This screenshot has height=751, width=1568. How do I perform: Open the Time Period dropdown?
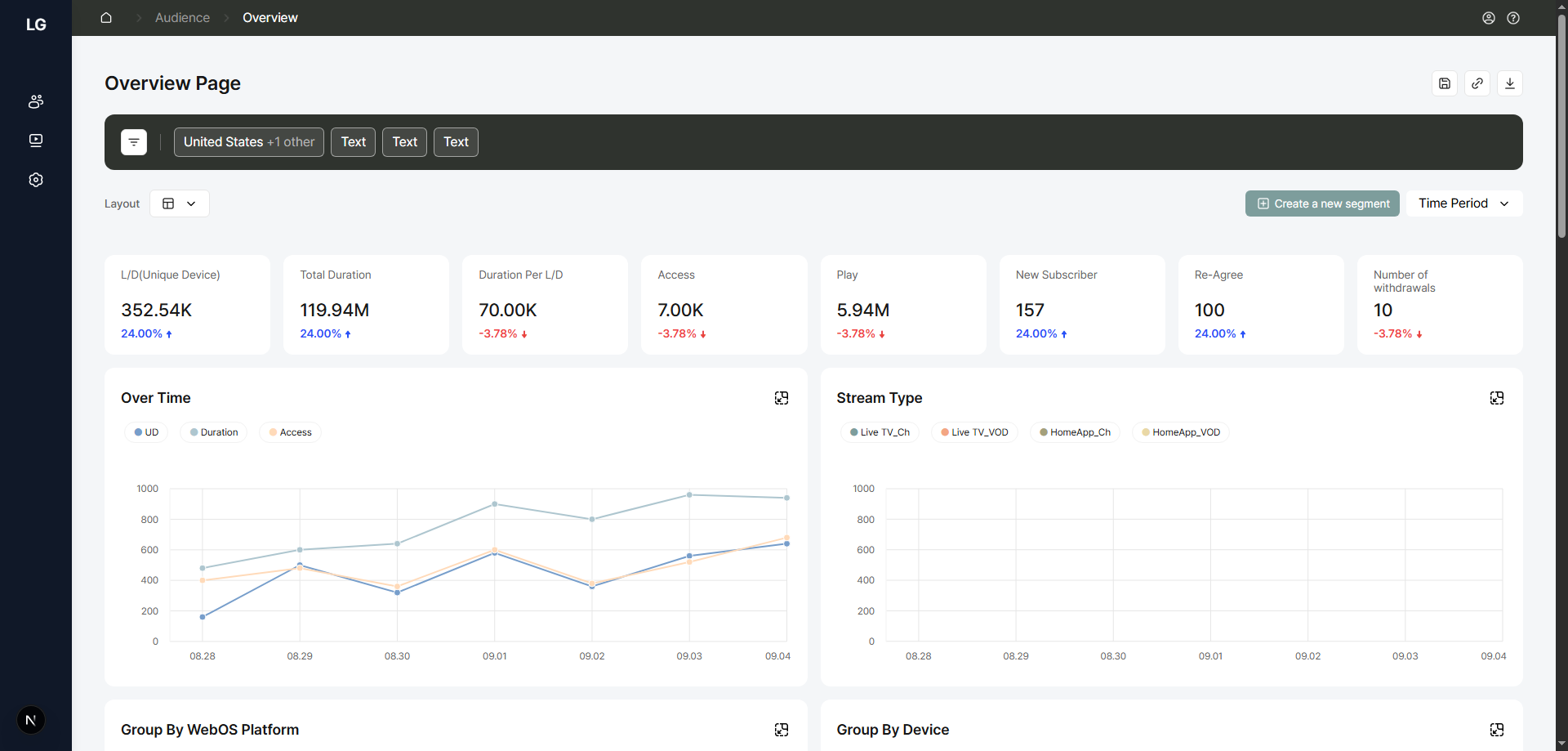coord(1464,203)
